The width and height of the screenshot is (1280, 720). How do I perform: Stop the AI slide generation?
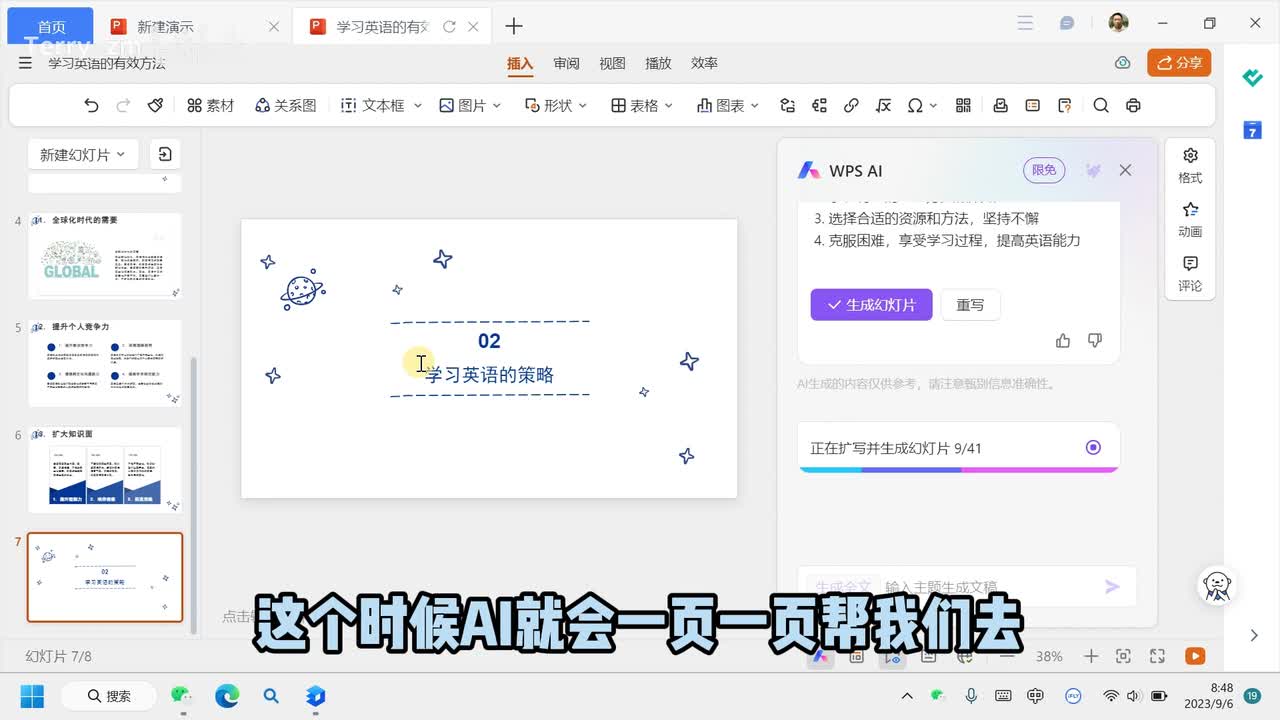coord(1093,448)
